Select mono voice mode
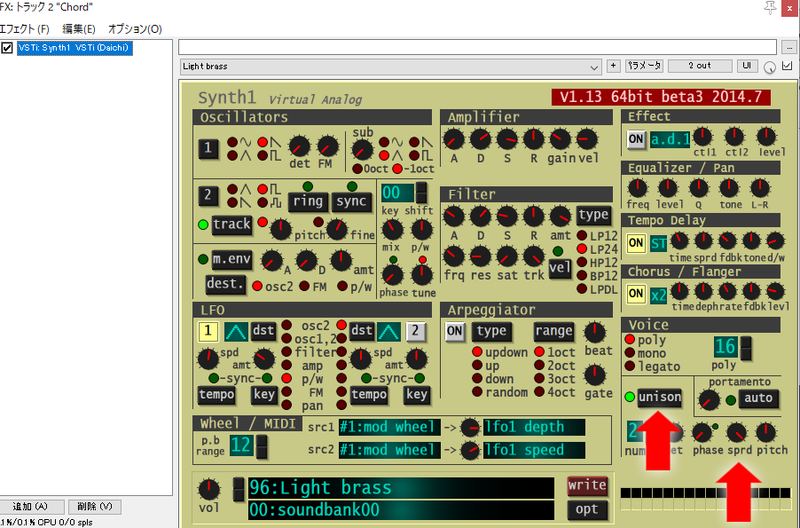The height and width of the screenshot is (528, 800). coord(630,353)
